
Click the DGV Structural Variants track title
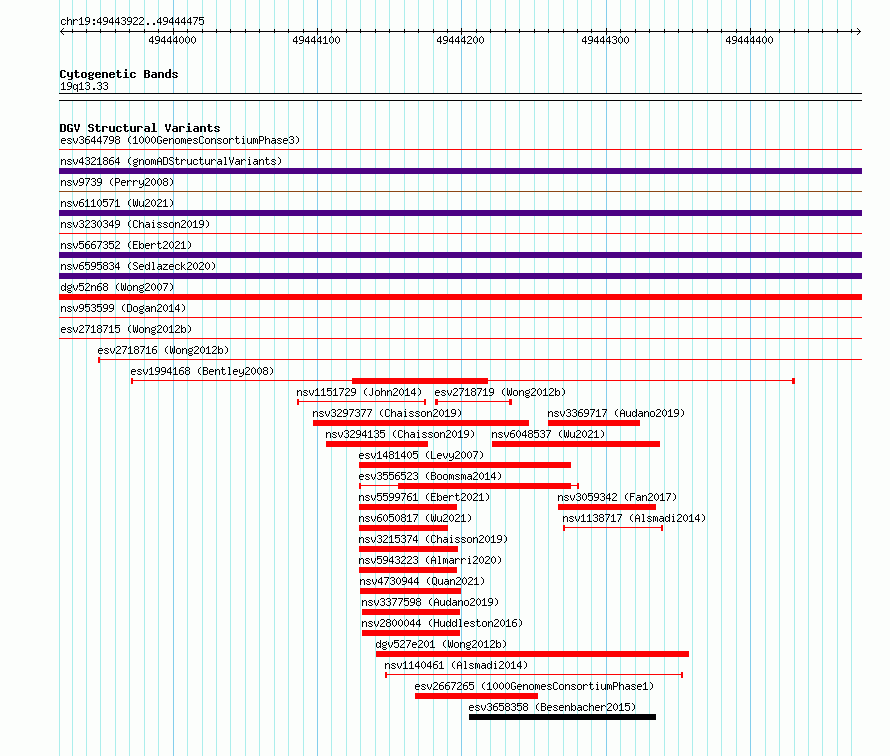[140, 128]
